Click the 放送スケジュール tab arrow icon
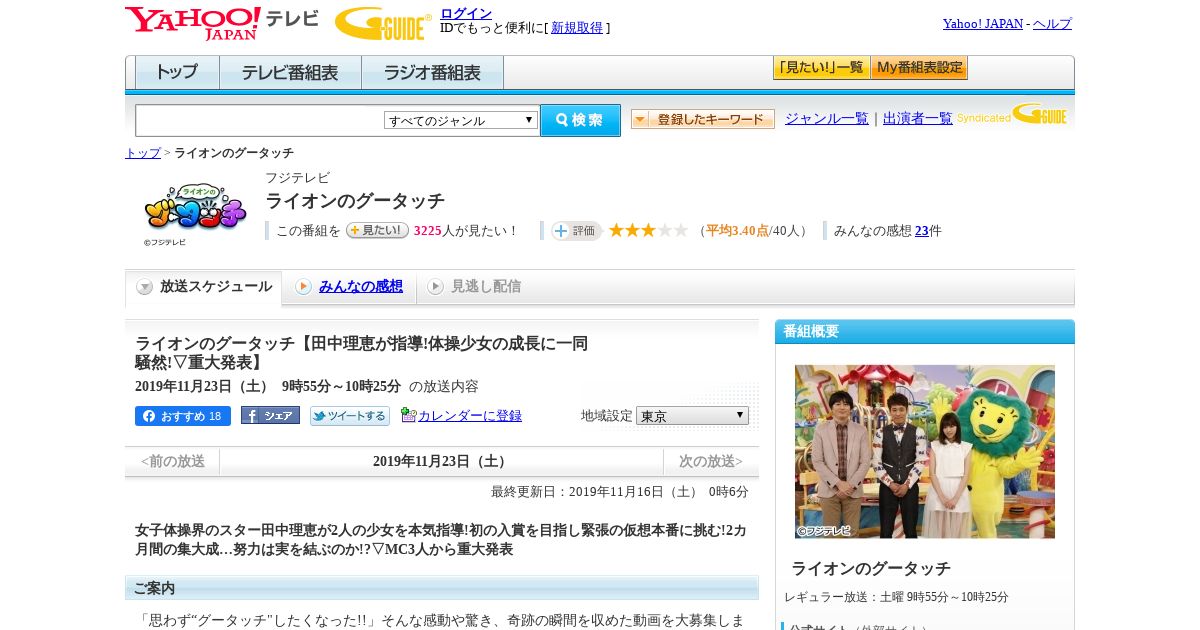This screenshot has width=1200, height=630. point(145,287)
